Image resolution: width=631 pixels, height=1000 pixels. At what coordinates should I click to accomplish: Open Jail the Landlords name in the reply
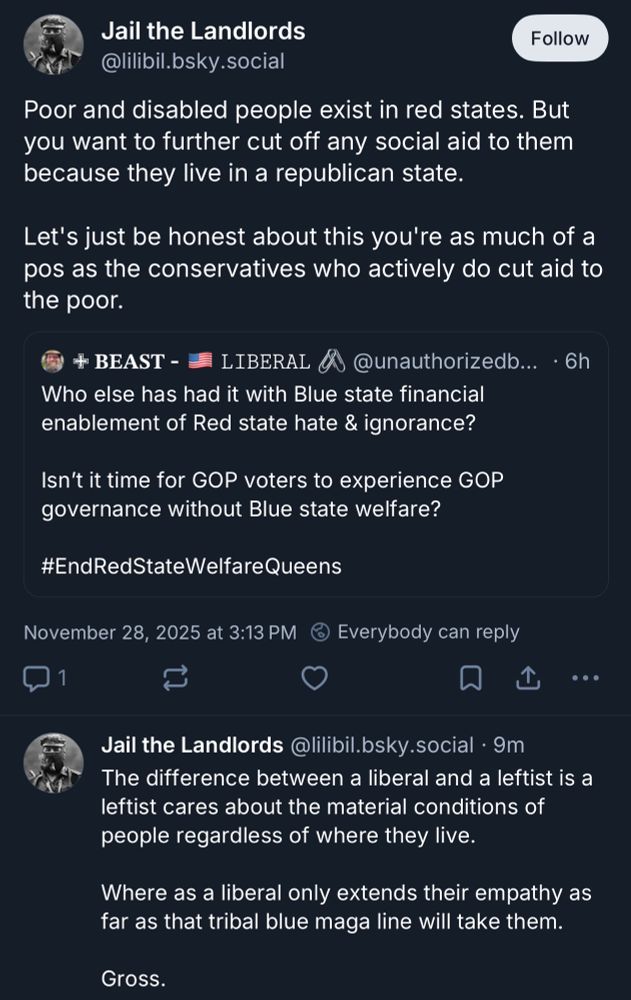tap(192, 745)
